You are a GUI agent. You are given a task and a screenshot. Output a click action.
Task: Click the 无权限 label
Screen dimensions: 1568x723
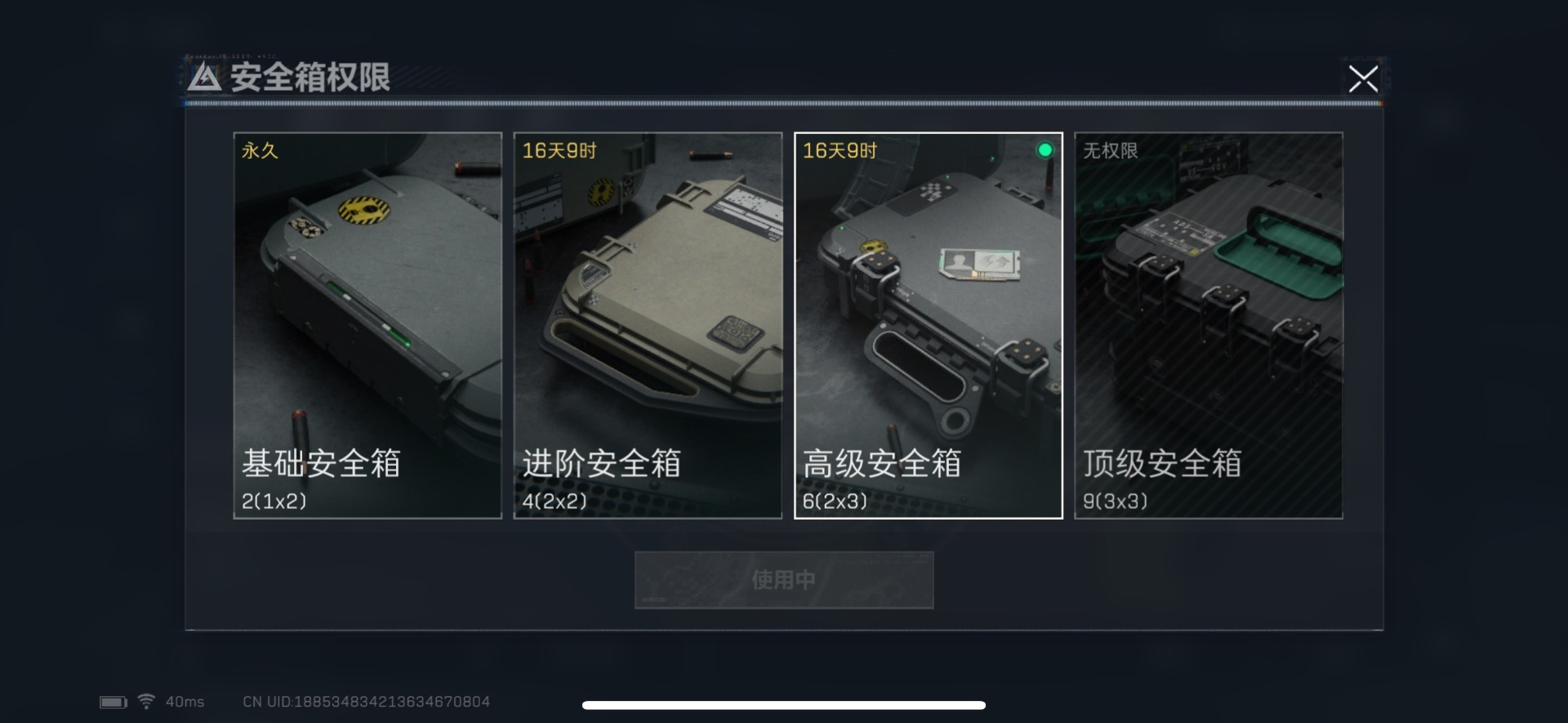1111,150
